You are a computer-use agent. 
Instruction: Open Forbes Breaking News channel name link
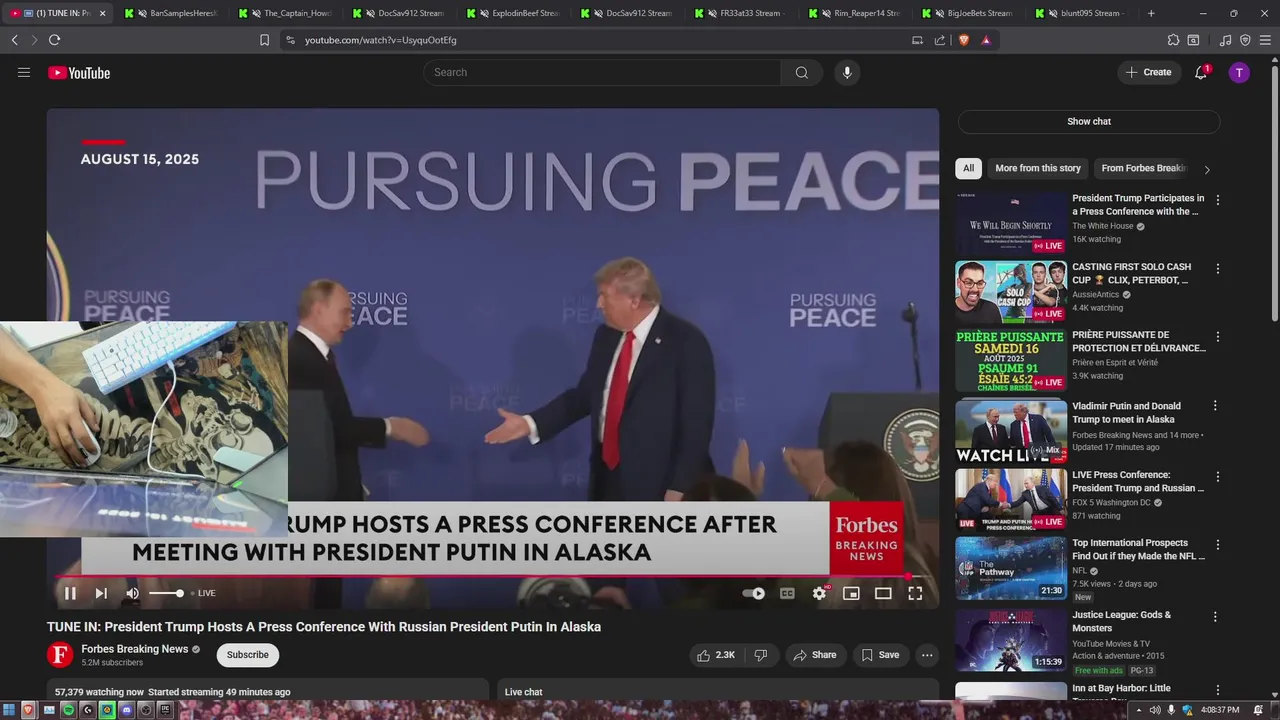tap(135, 649)
